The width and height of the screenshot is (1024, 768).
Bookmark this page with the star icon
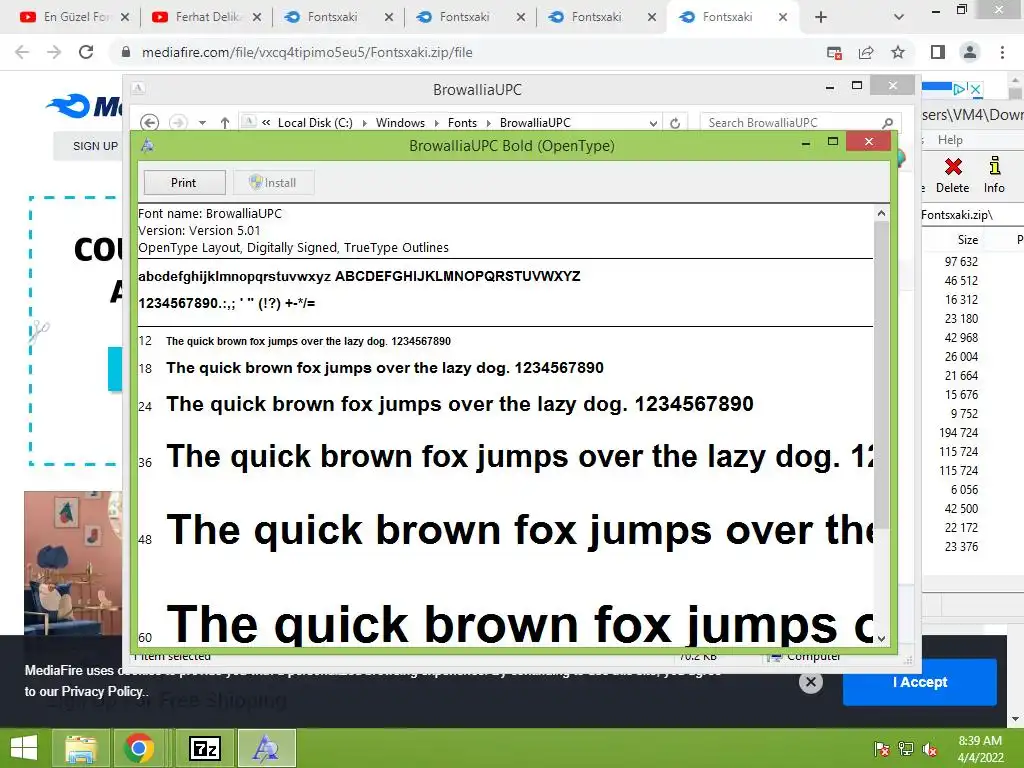[898, 52]
